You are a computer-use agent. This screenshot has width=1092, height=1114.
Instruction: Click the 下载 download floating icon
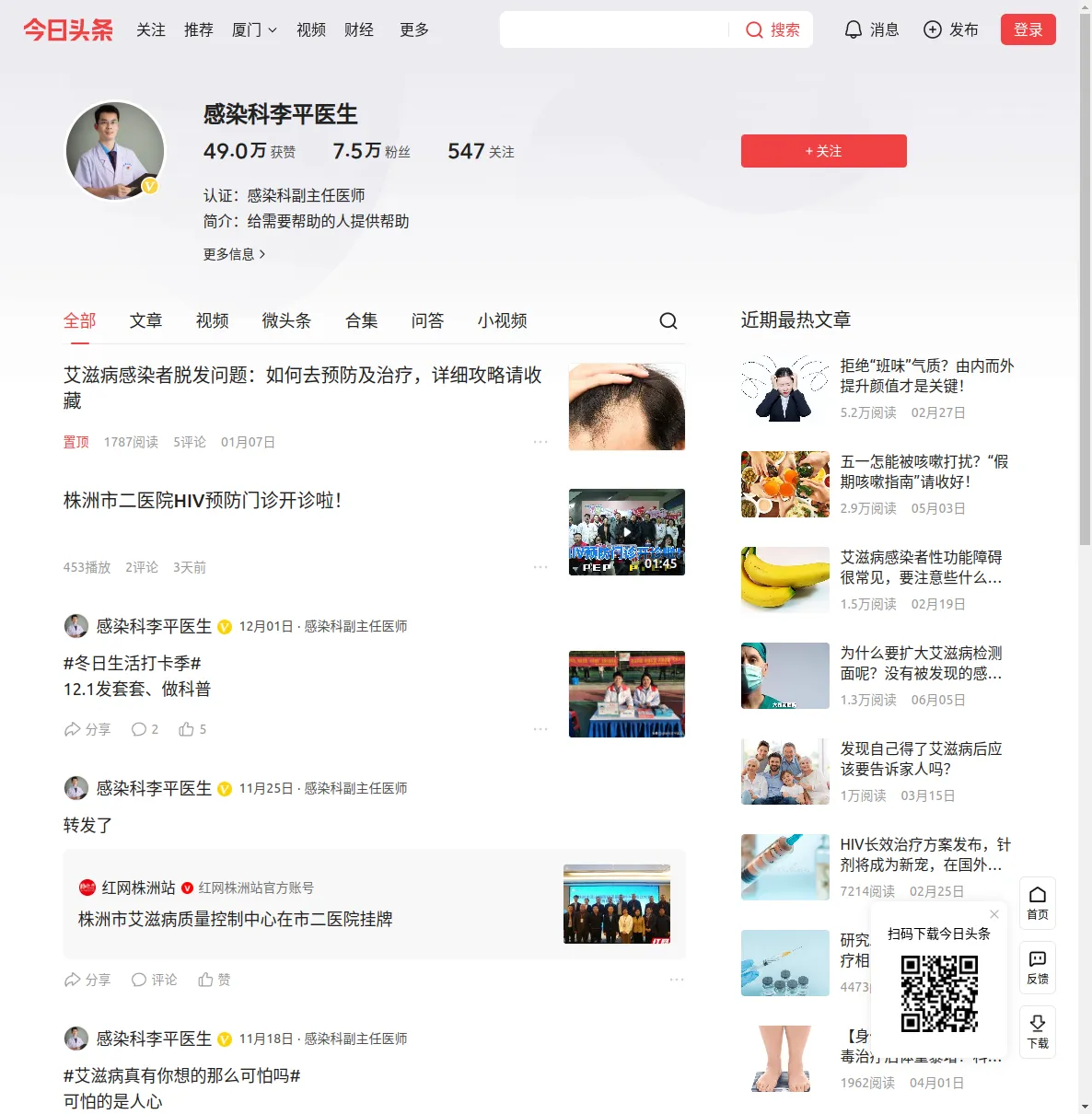point(1038,1031)
